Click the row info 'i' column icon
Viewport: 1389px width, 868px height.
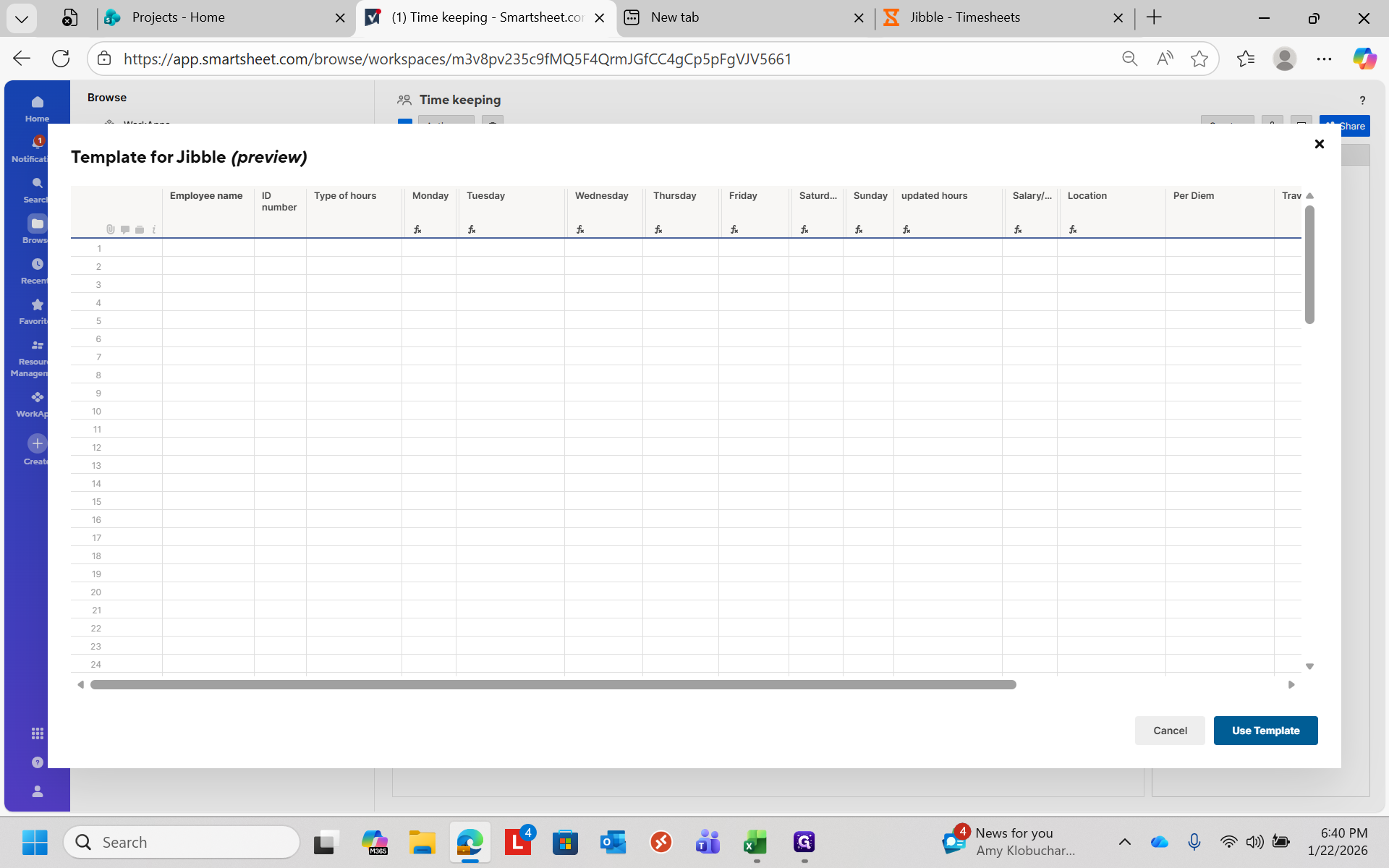pyautogui.click(x=154, y=229)
